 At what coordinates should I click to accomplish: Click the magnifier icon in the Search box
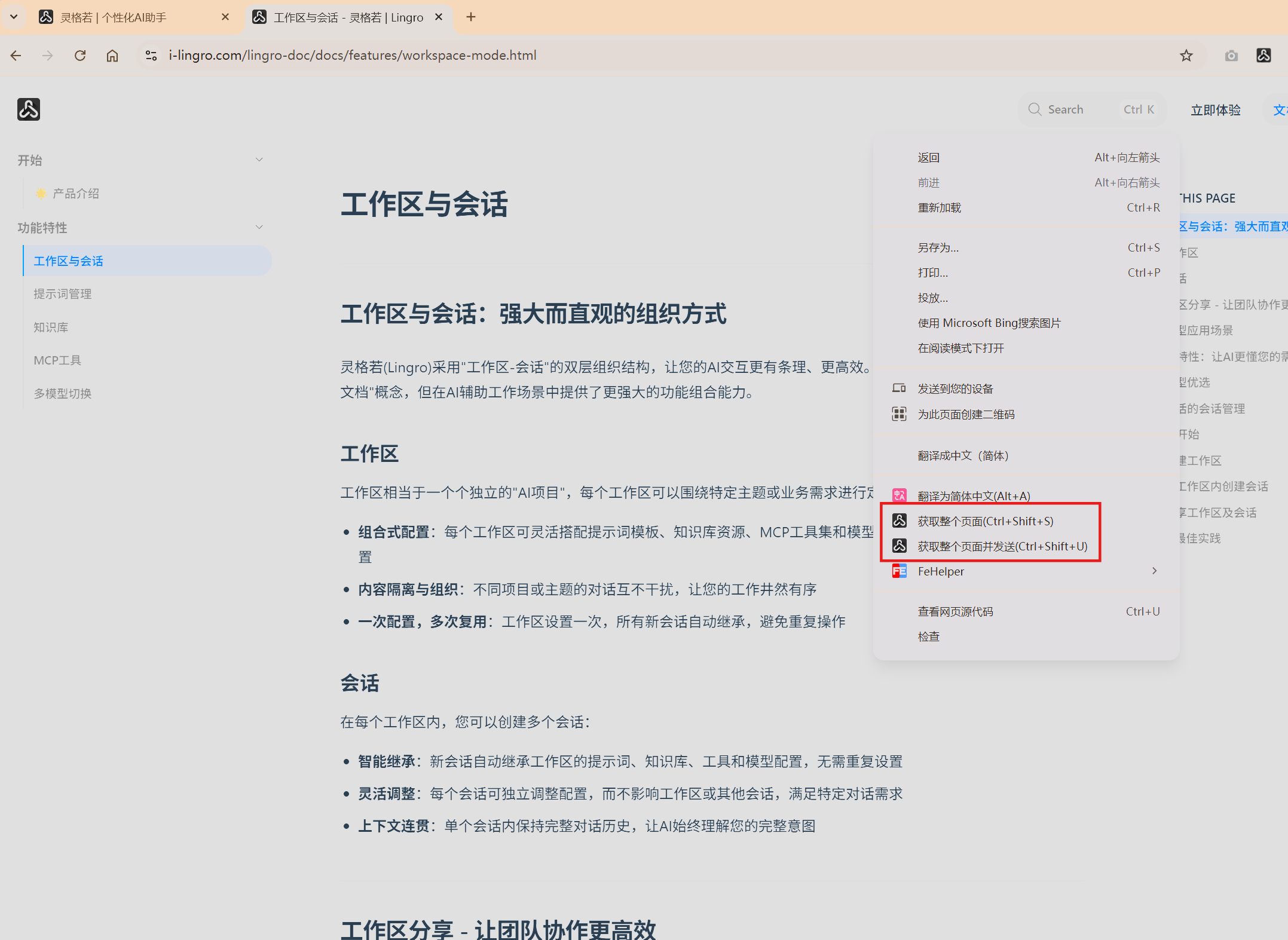coord(1035,109)
